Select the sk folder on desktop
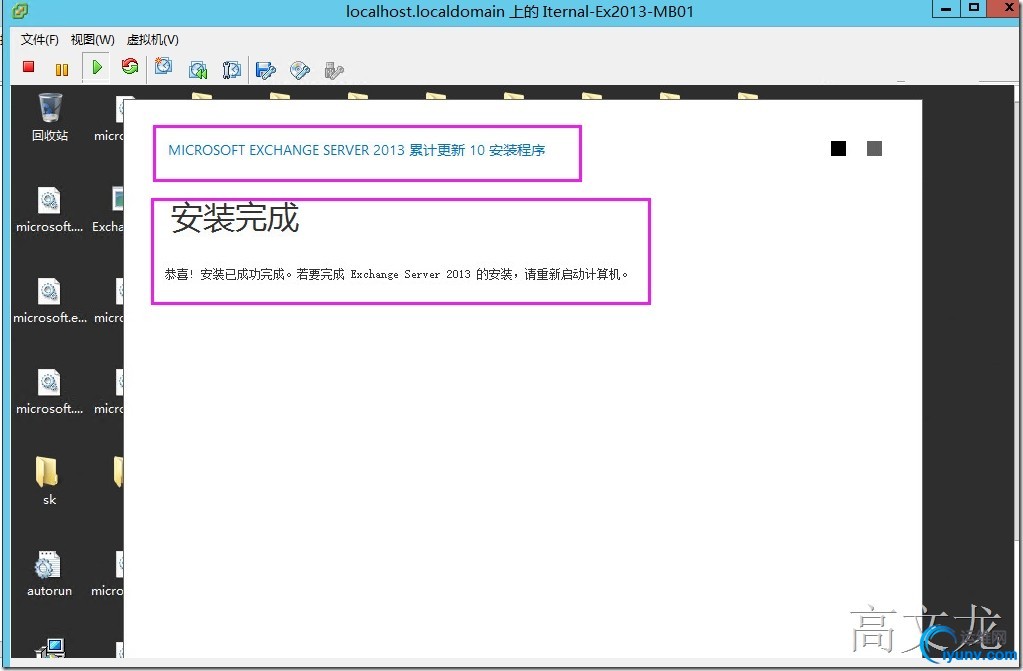Image resolution: width=1023 pixels, height=671 pixels. pos(50,480)
